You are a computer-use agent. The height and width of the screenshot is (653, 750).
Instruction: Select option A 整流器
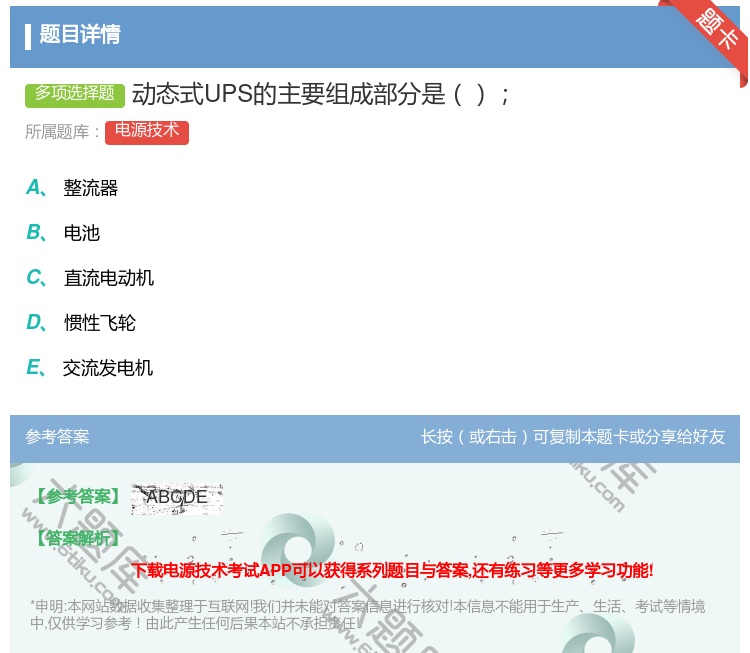pyautogui.click(x=72, y=188)
